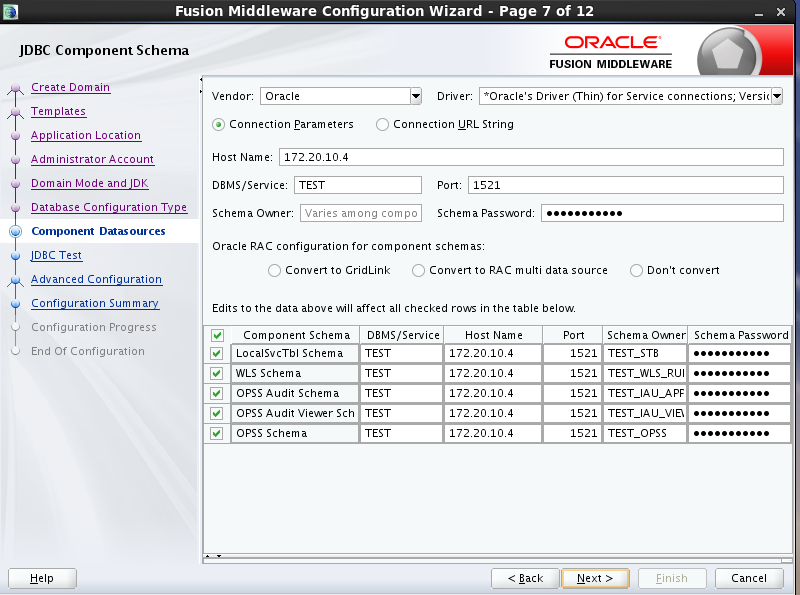The image size is (800, 595).
Task: Open Help for this wizard page
Action: 41,578
